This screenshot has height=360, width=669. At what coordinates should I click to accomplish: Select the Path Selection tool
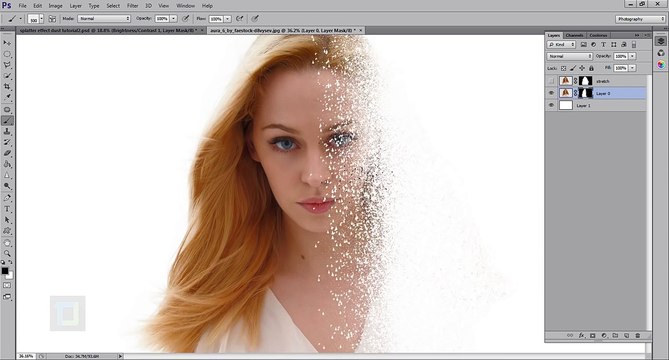[7, 220]
